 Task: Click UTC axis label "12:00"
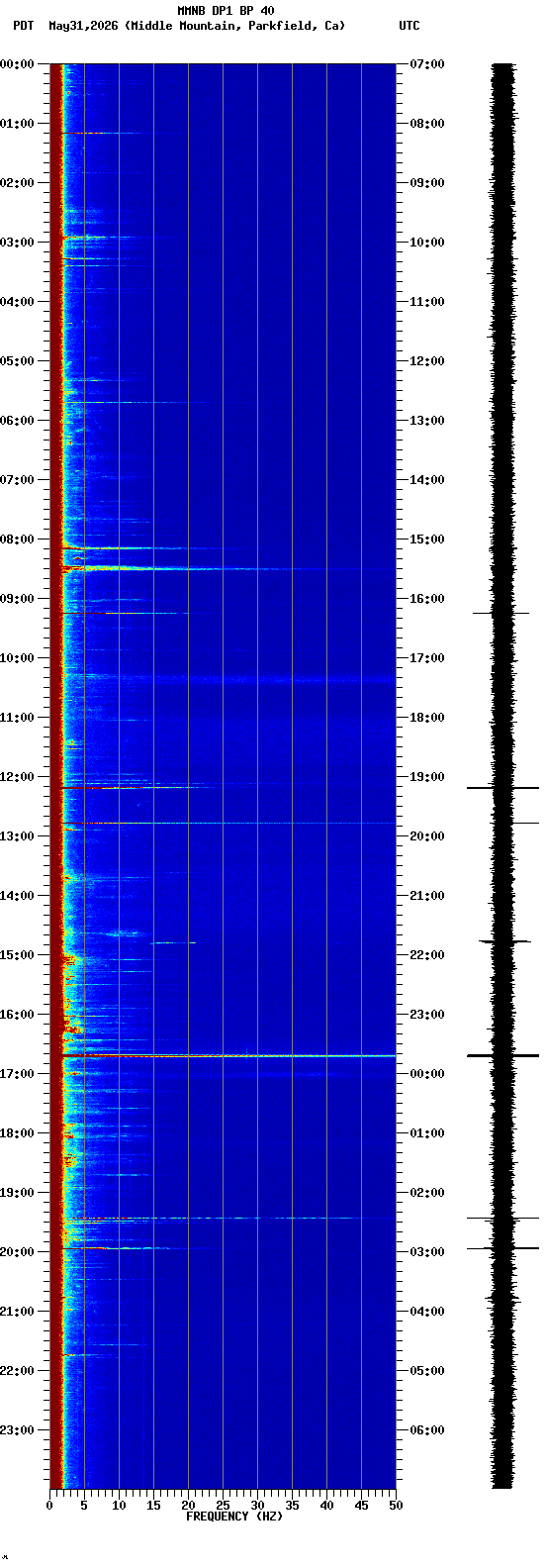(x=427, y=361)
